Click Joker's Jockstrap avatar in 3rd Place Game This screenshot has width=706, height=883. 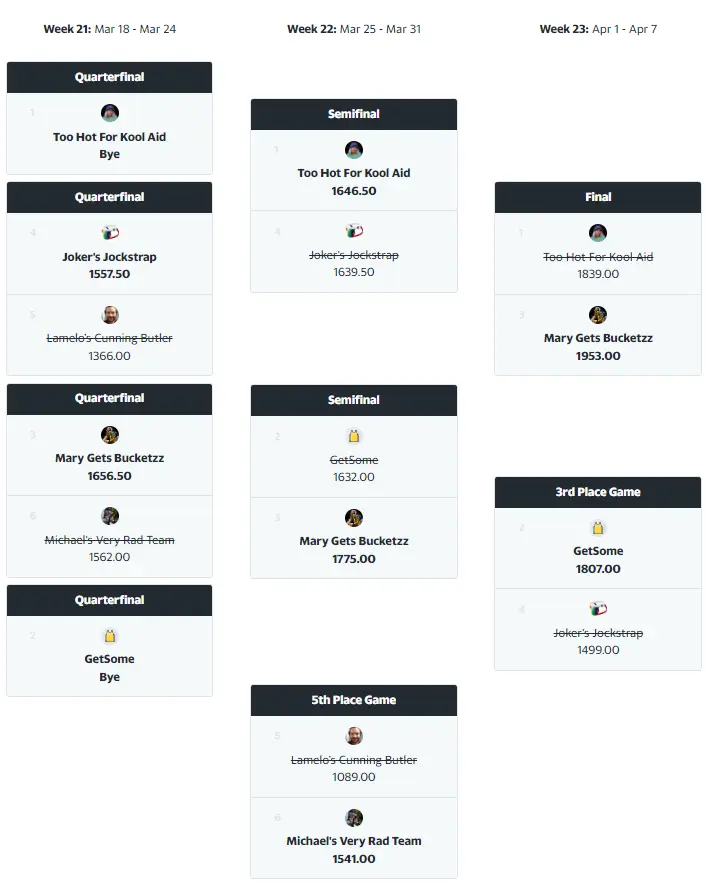598,609
